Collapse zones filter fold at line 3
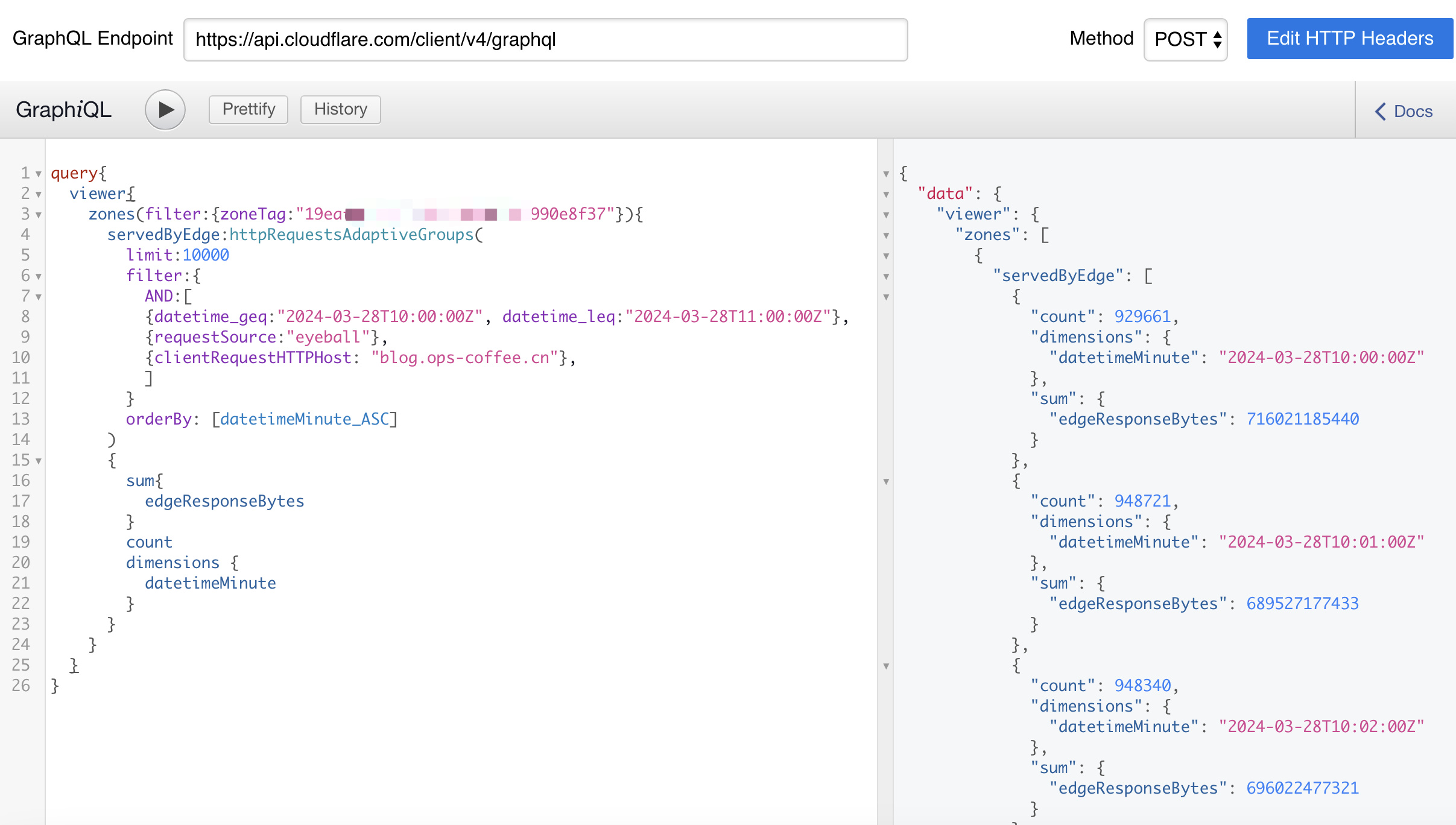Screen dimensions: 1456x825 39,215
